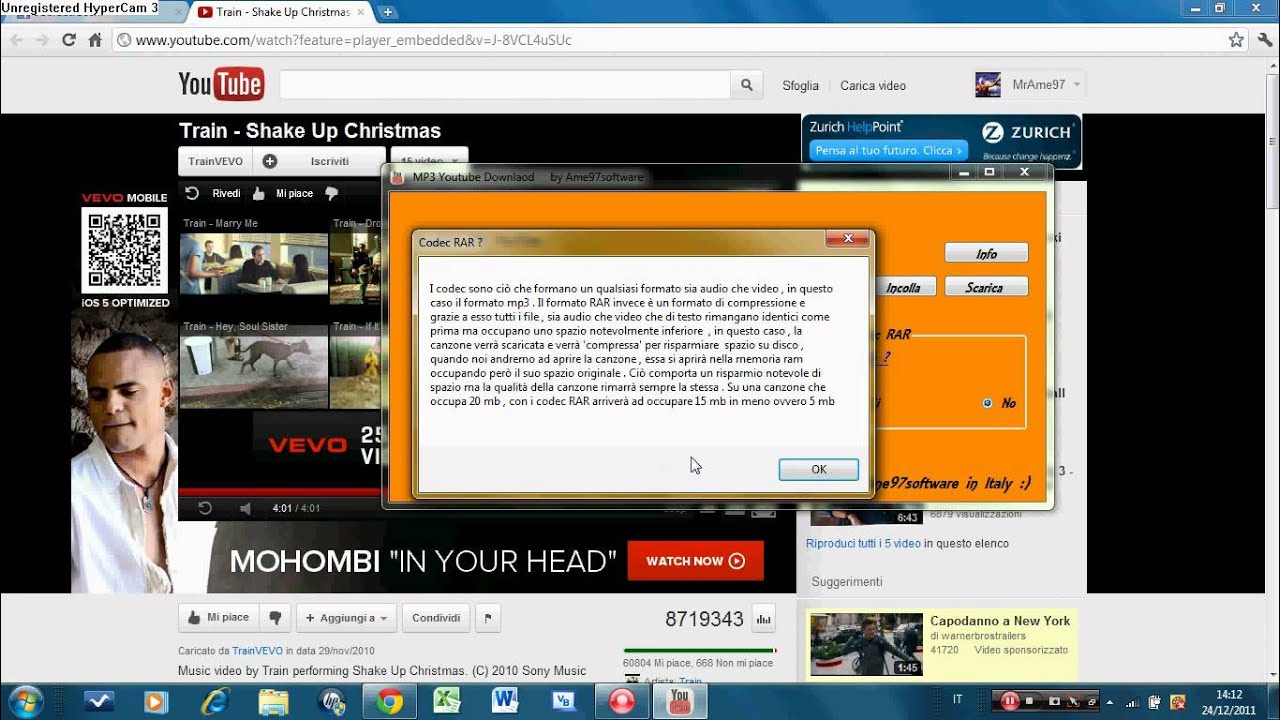Viewport: 1280px width, 720px height.
Task: Click Riproduci tutti i 5 video link
Action: click(864, 544)
